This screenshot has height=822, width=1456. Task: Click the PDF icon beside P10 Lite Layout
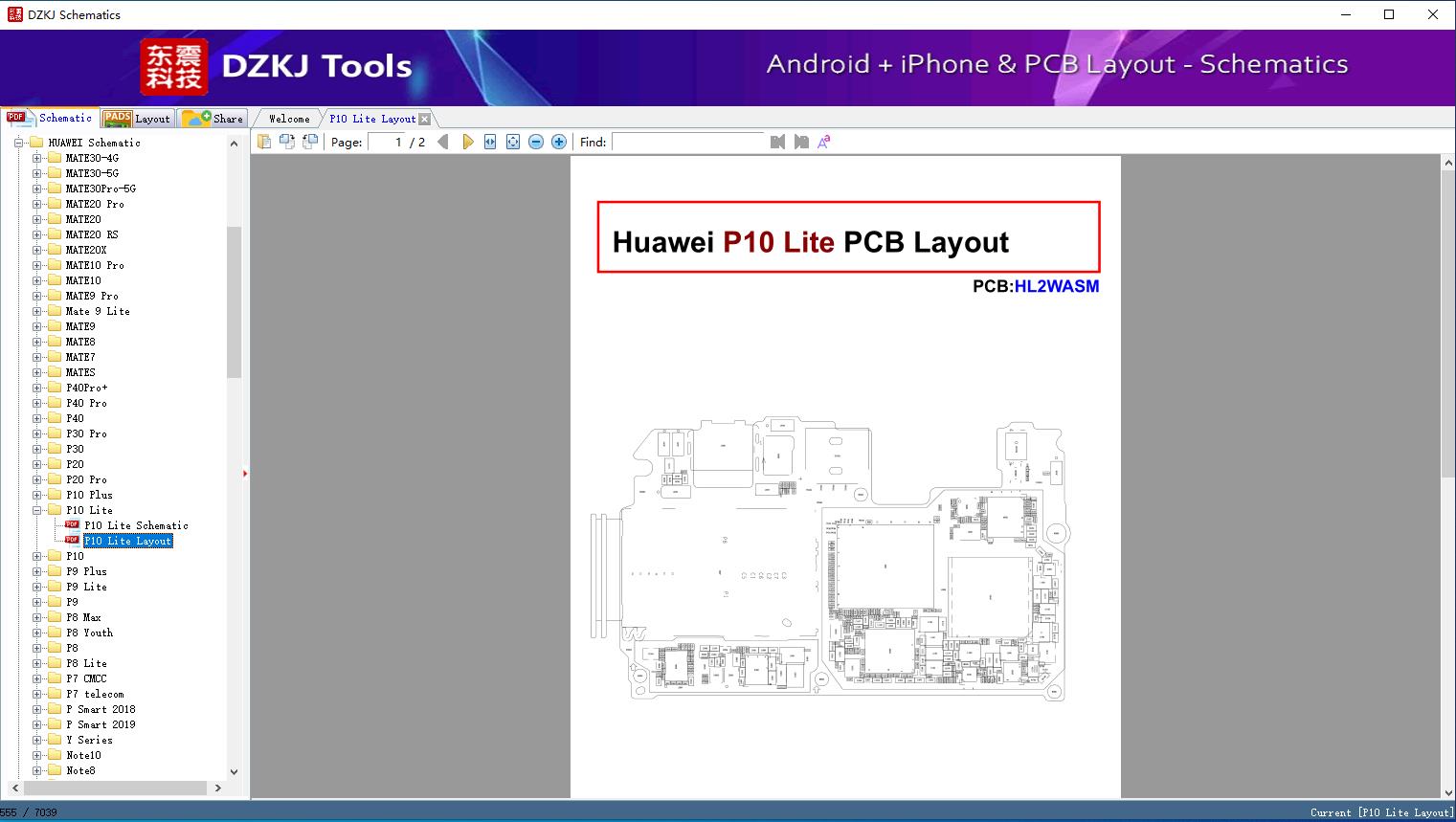(x=72, y=541)
